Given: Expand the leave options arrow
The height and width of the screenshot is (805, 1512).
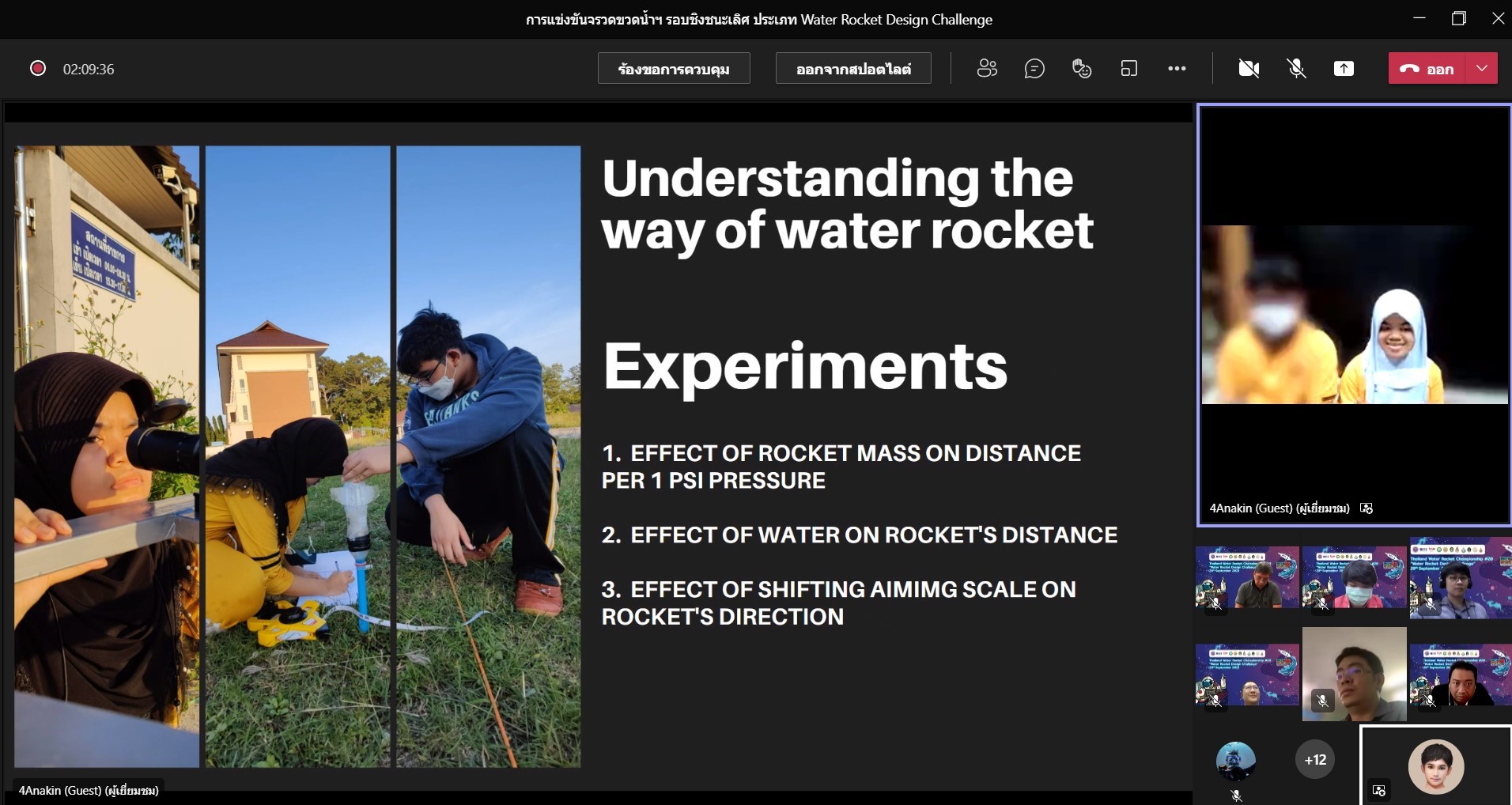Looking at the screenshot, I should click(1482, 69).
